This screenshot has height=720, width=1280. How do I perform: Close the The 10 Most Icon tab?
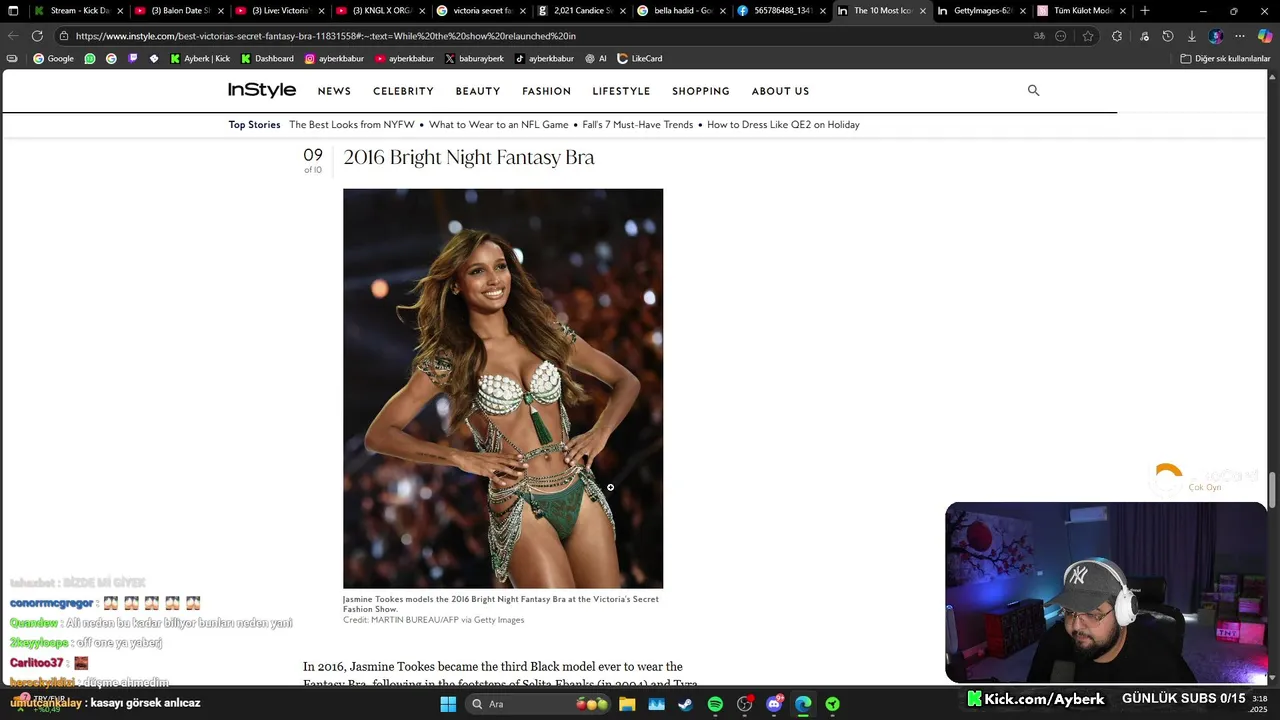[922, 11]
